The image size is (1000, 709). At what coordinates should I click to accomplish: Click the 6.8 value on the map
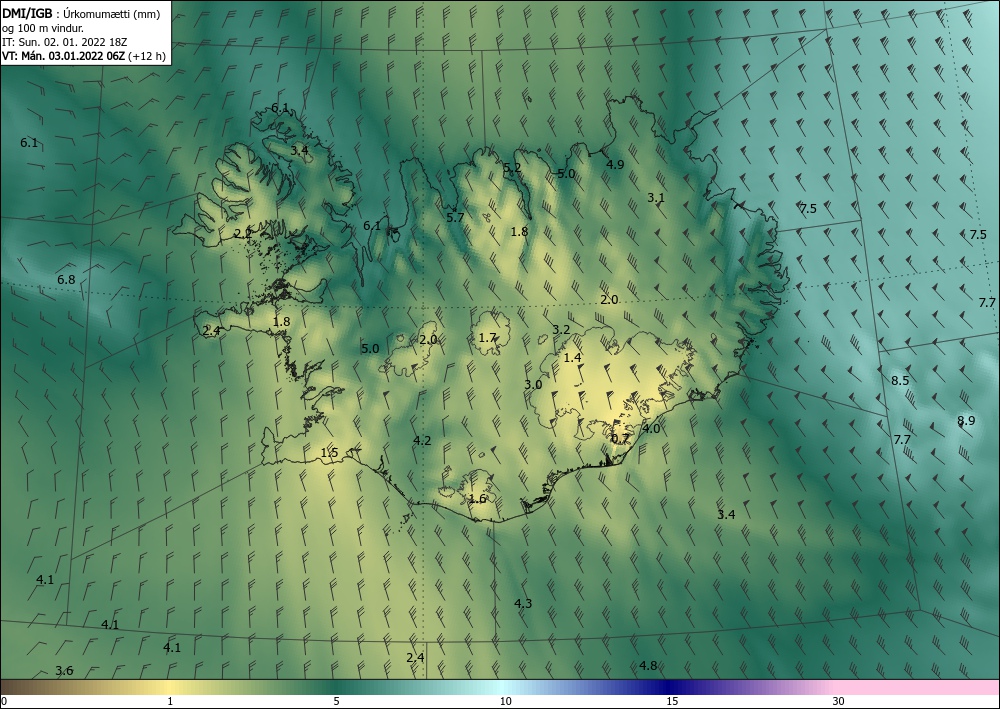pyautogui.click(x=66, y=279)
